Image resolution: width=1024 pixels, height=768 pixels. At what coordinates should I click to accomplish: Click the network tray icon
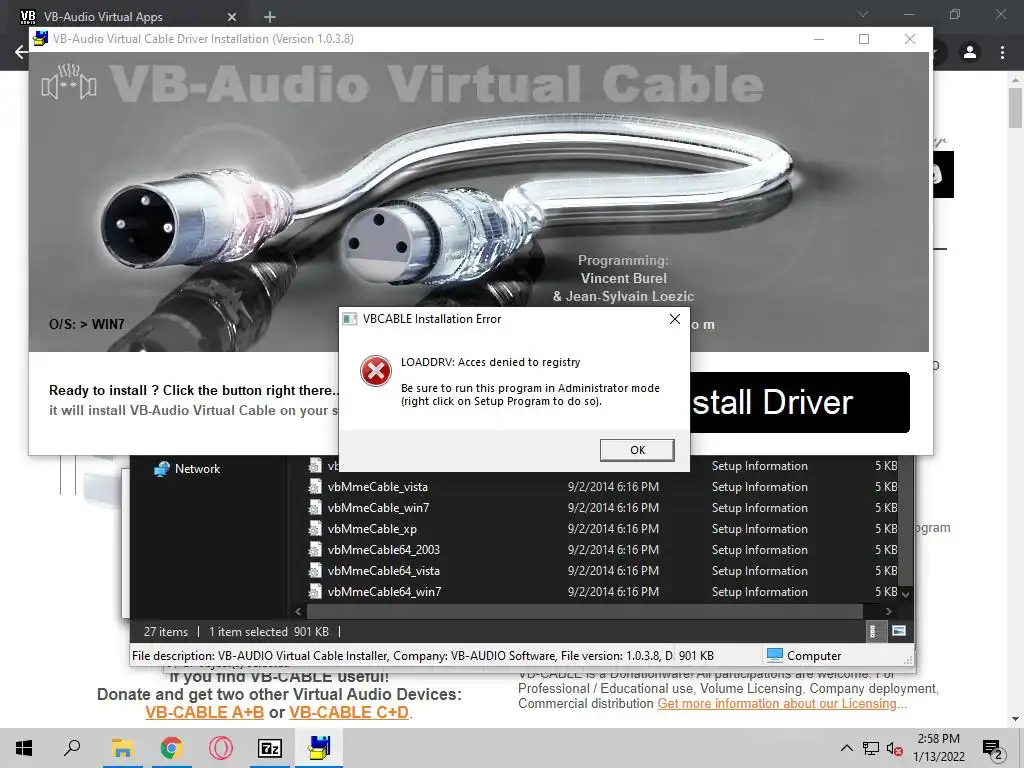coord(871,748)
